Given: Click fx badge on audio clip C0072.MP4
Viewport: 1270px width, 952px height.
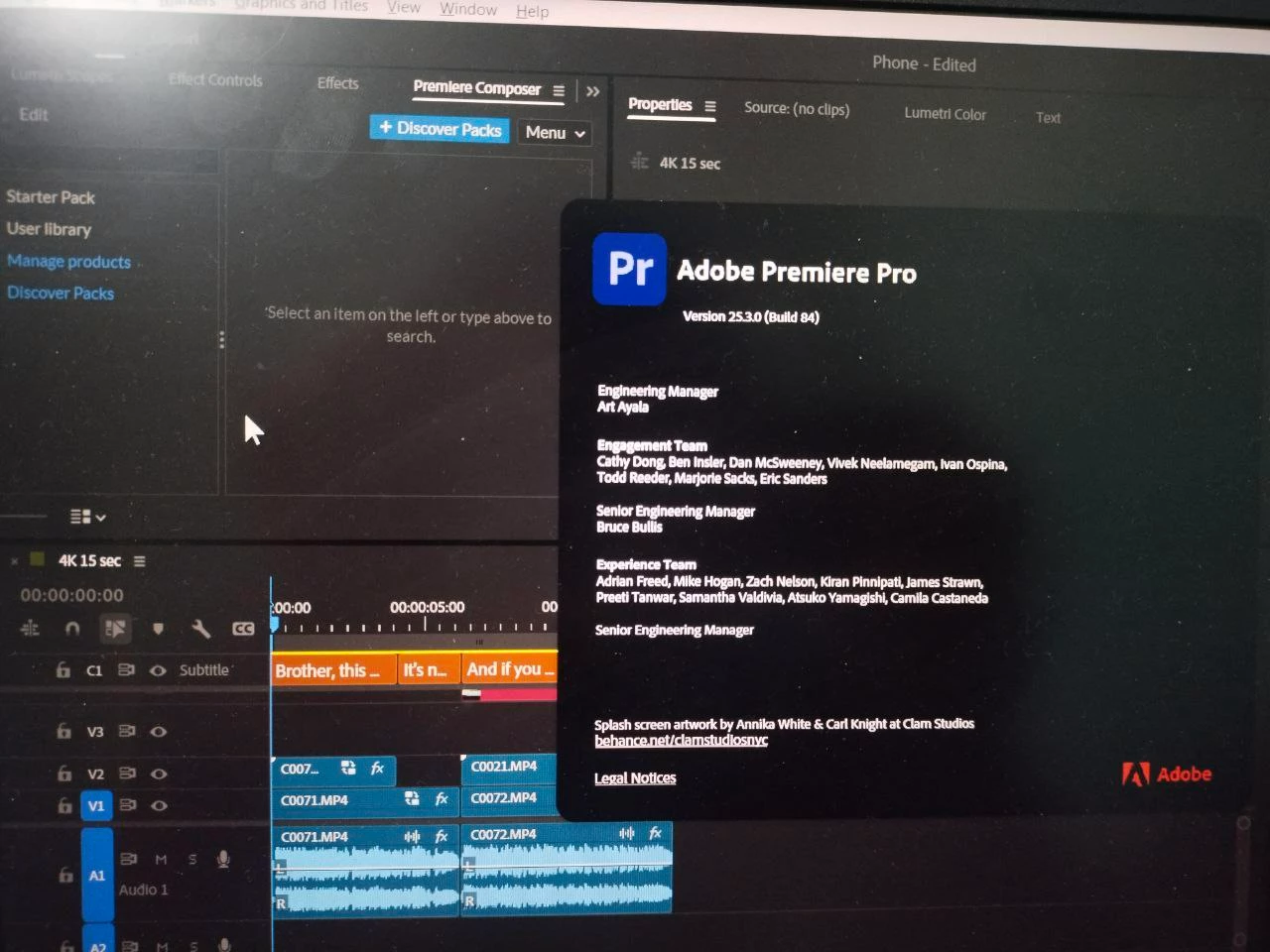Looking at the screenshot, I should 655,834.
